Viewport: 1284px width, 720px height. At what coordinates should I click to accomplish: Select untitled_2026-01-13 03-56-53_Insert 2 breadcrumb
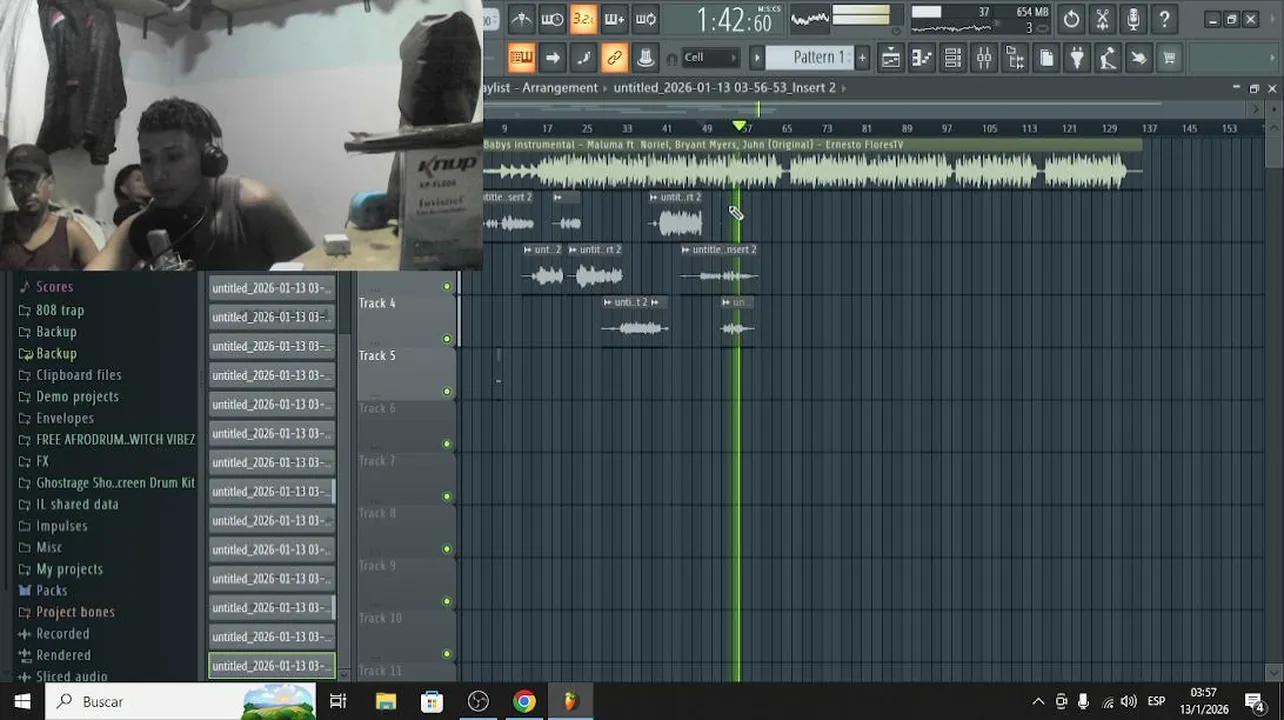[x=724, y=88]
